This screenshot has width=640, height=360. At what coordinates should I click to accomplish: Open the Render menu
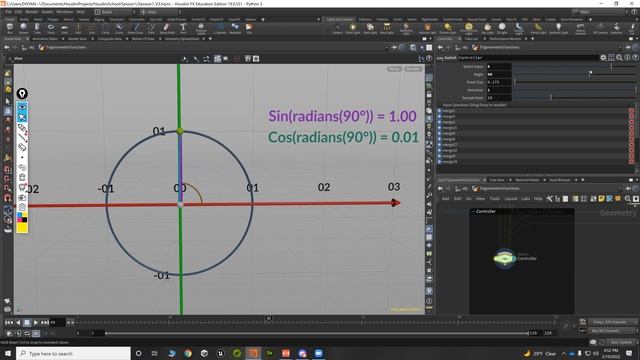pyautogui.click(x=31, y=12)
